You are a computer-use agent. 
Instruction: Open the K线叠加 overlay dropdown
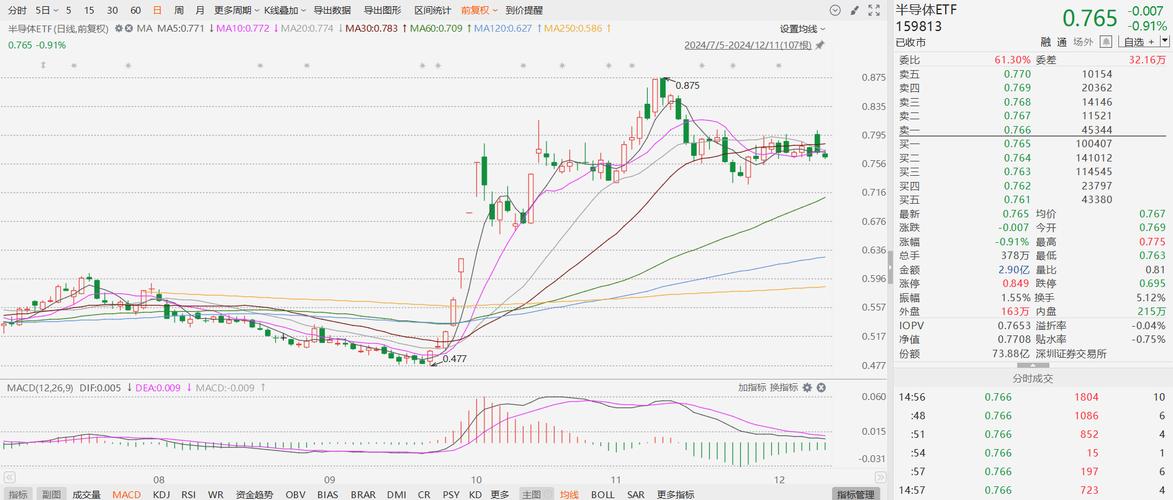(x=285, y=10)
